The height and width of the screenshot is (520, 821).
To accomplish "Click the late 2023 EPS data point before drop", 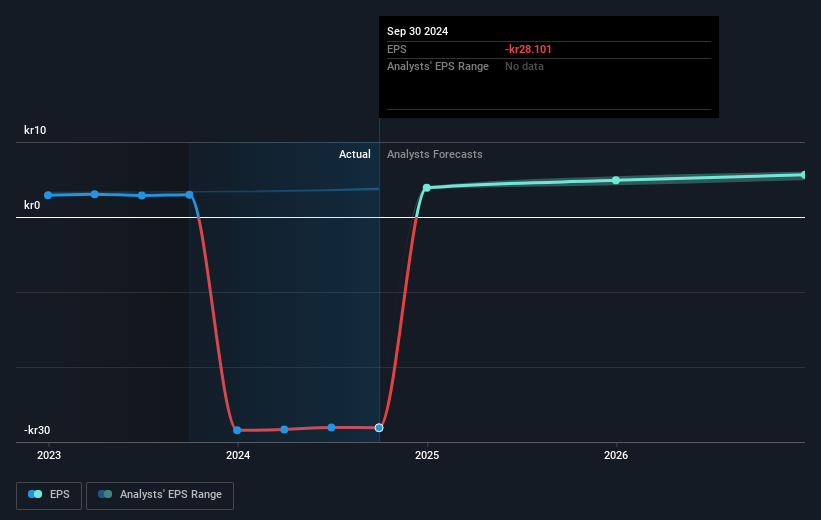I will [190, 194].
